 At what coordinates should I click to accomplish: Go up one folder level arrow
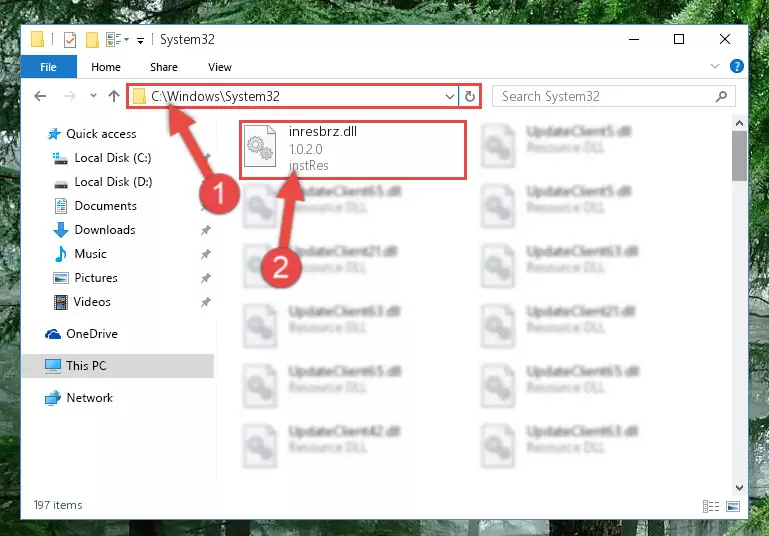pos(114,96)
